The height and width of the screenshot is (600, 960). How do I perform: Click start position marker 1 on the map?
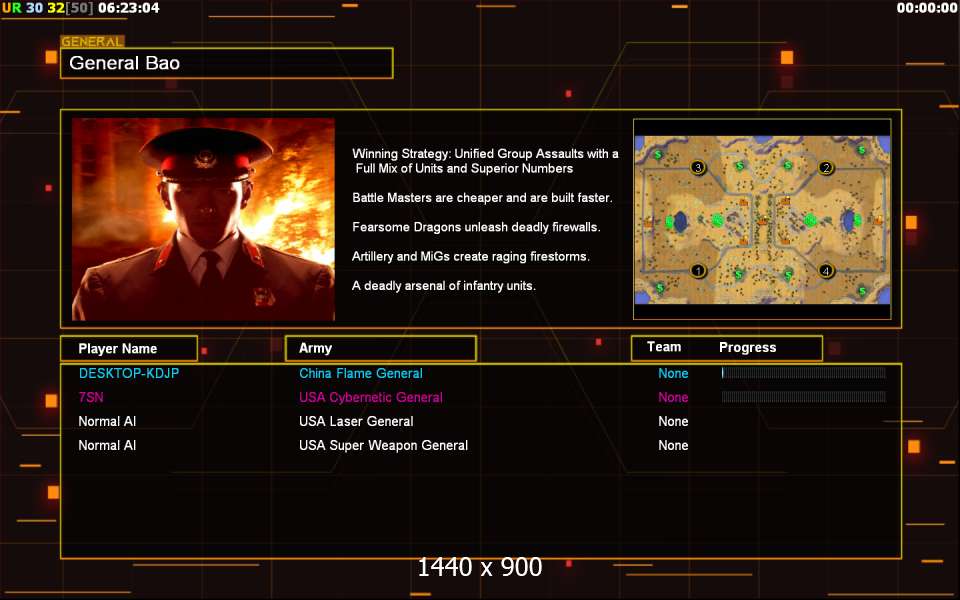(x=697, y=271)
